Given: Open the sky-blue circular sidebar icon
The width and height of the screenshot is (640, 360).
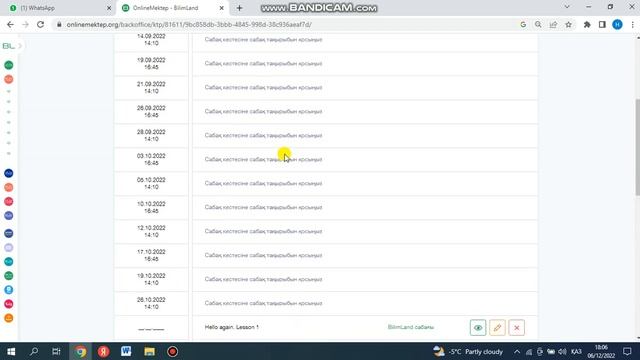Looking at the screenshot, I should click(x=9, y=290).
